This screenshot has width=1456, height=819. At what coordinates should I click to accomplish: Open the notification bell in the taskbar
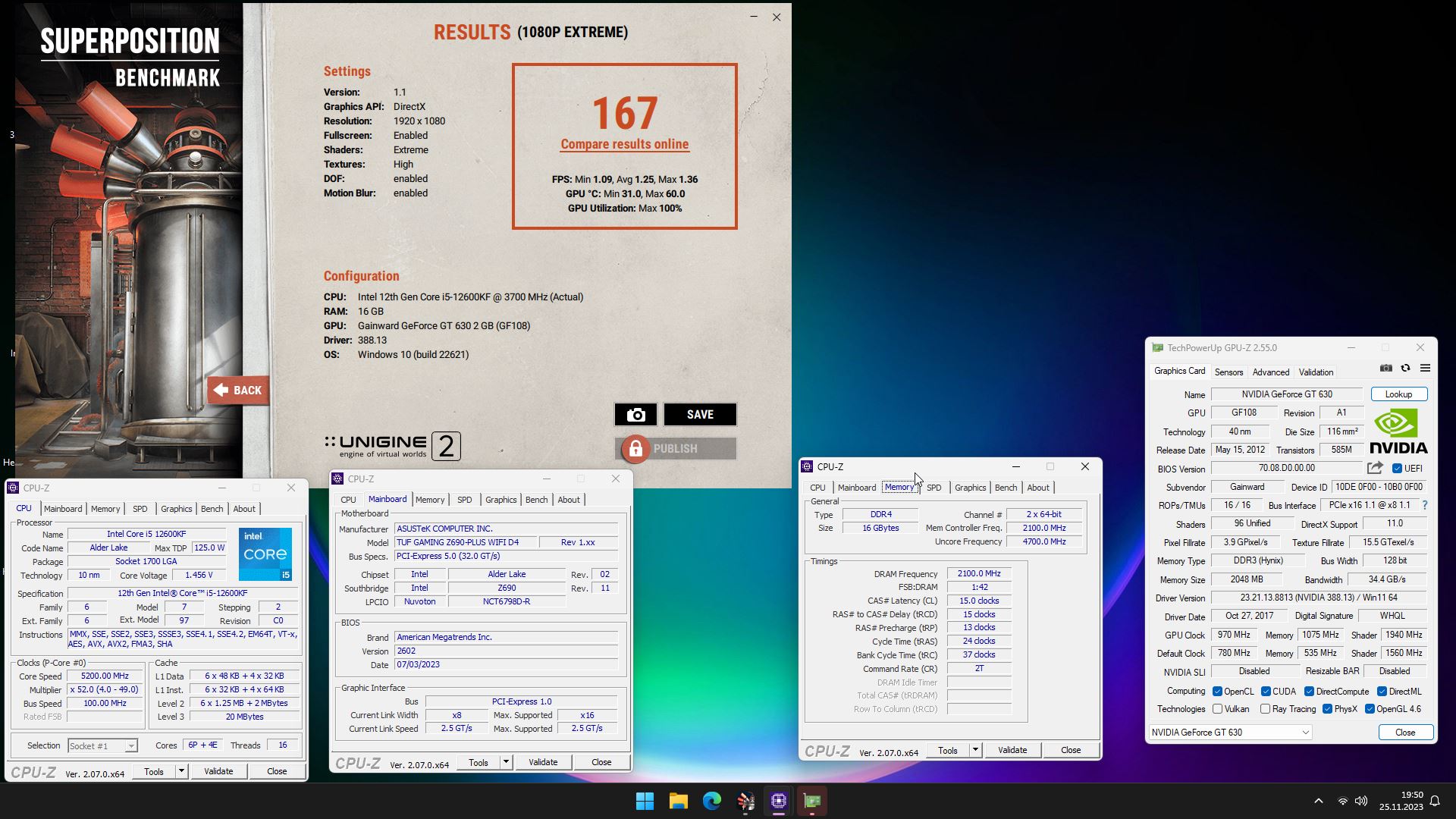(1435, 802)
